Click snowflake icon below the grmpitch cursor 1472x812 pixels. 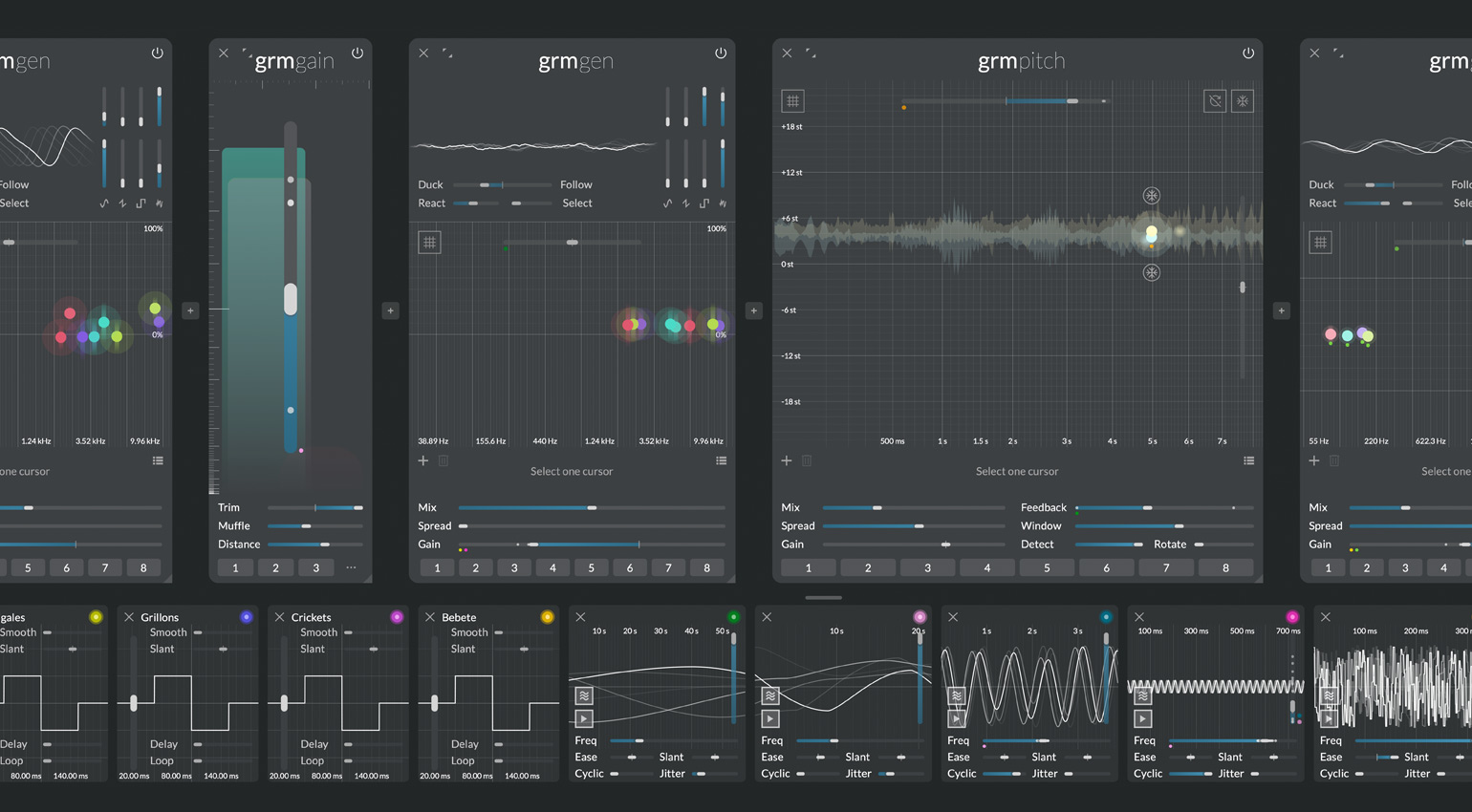point(1152,272)
